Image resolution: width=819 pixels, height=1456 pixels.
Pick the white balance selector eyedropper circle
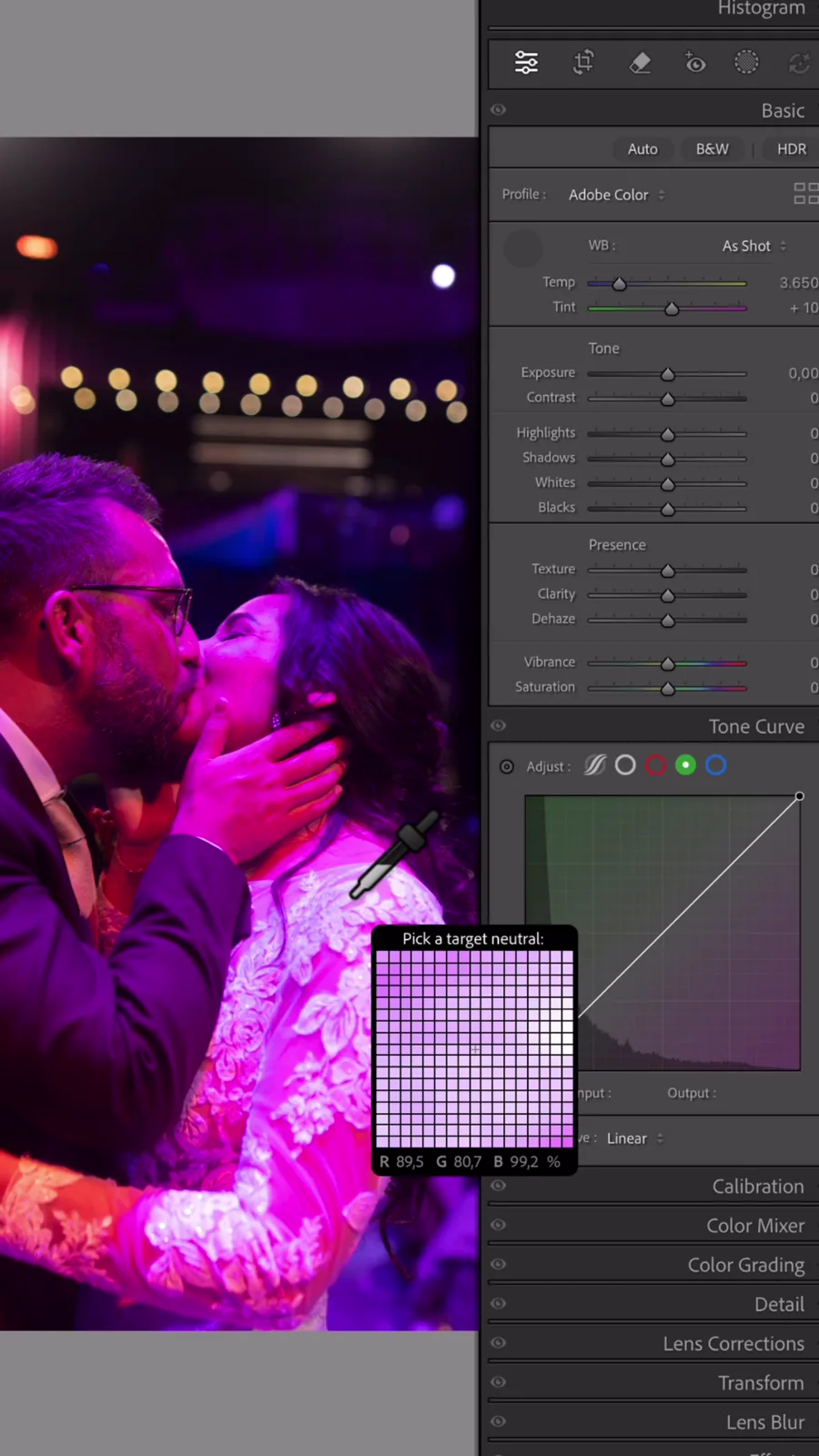[x=523, y=248]
